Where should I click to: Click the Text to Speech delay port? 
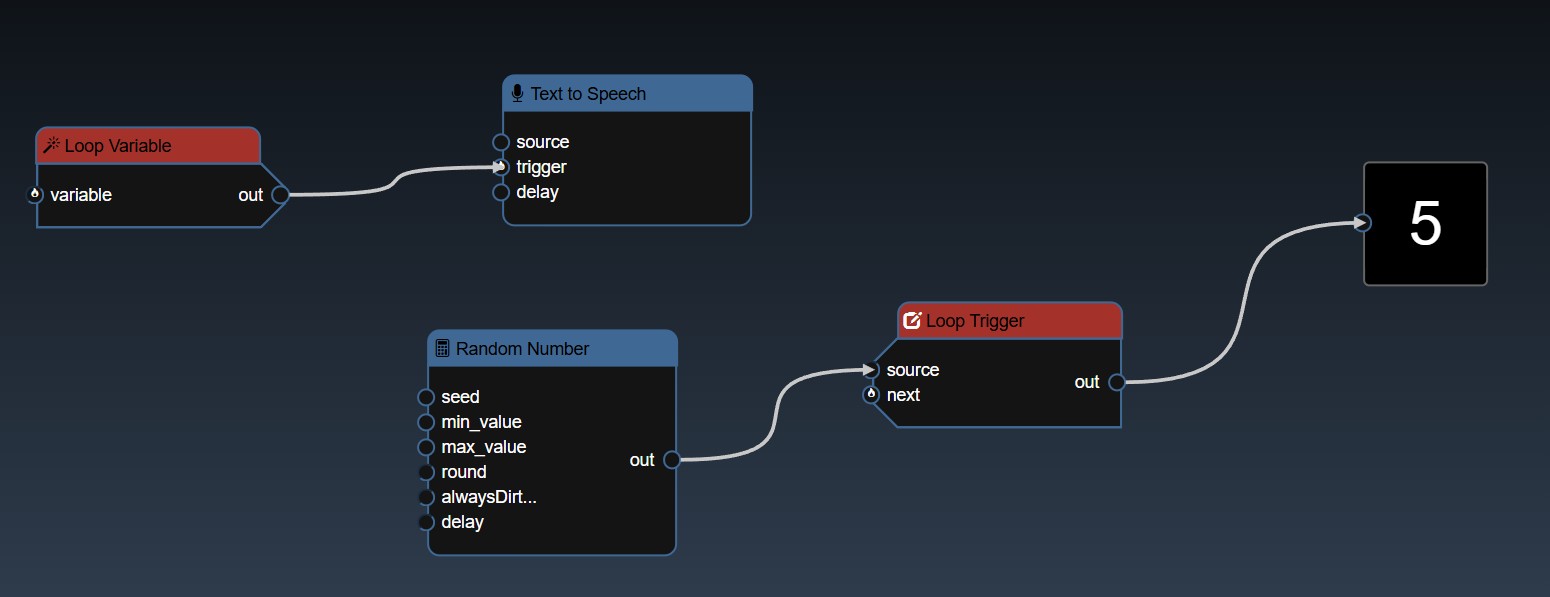pyautogui.click(x=501, y=192)
